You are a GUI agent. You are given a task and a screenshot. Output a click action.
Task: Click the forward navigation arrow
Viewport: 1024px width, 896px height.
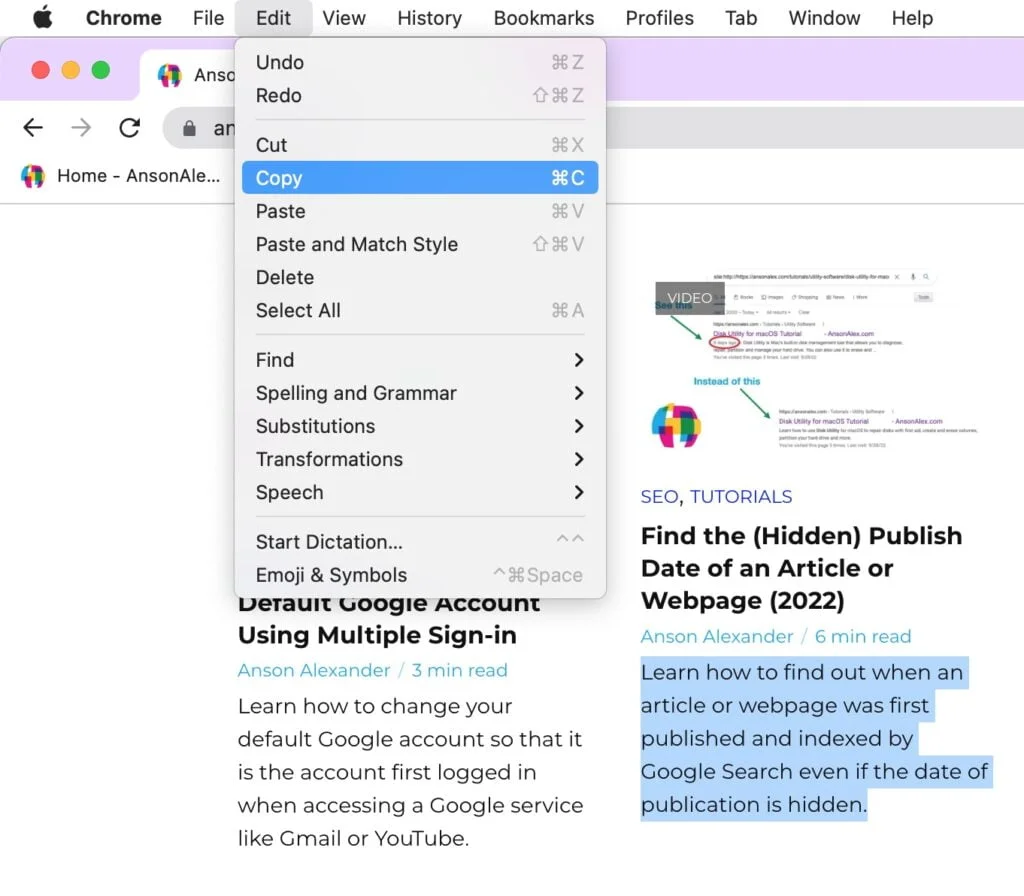81,127
